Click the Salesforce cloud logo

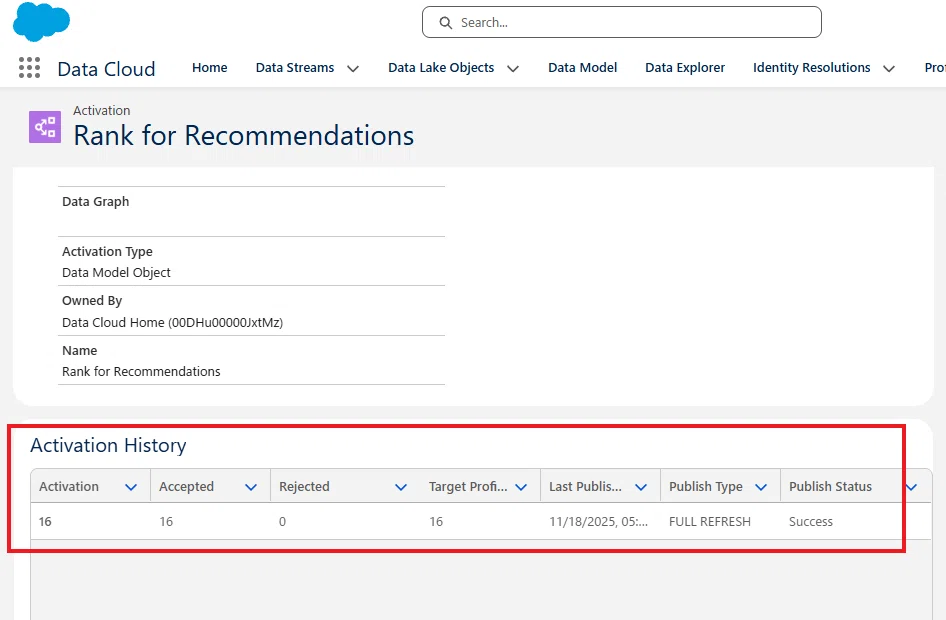click(x=41, y=22)
